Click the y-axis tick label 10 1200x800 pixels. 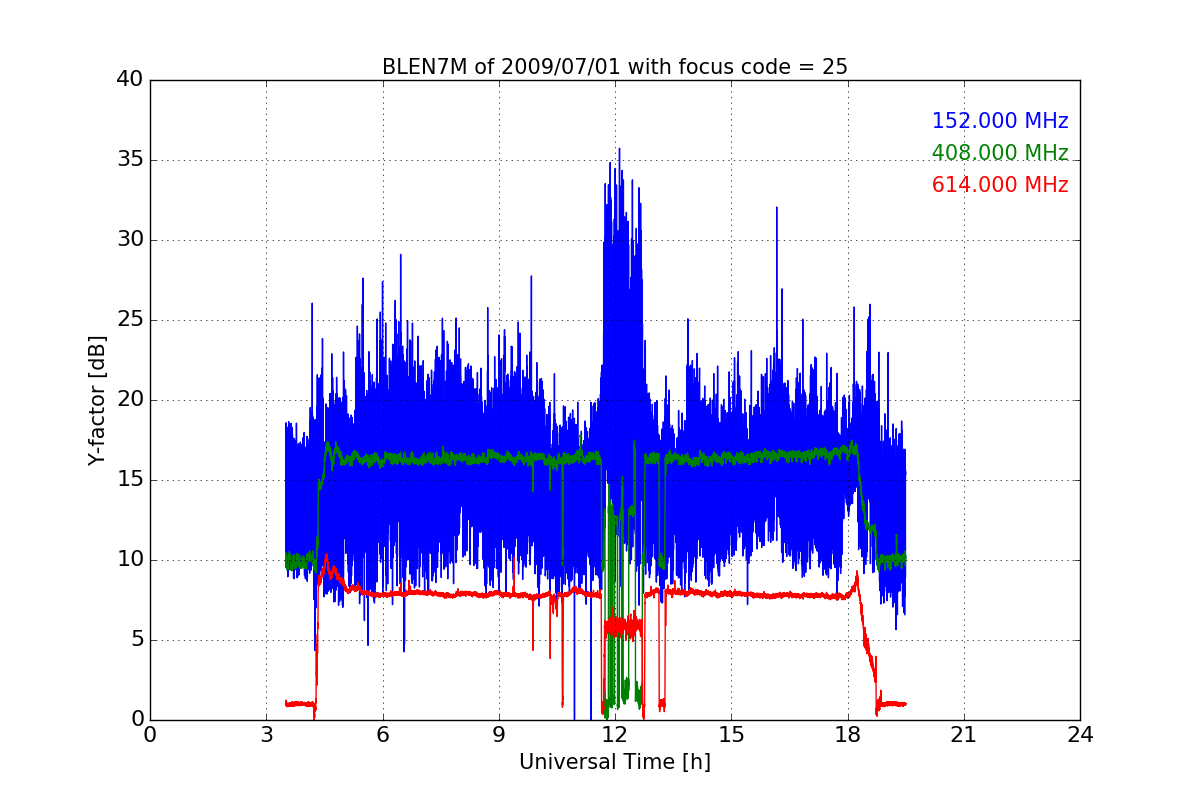(x=130, y=560)
